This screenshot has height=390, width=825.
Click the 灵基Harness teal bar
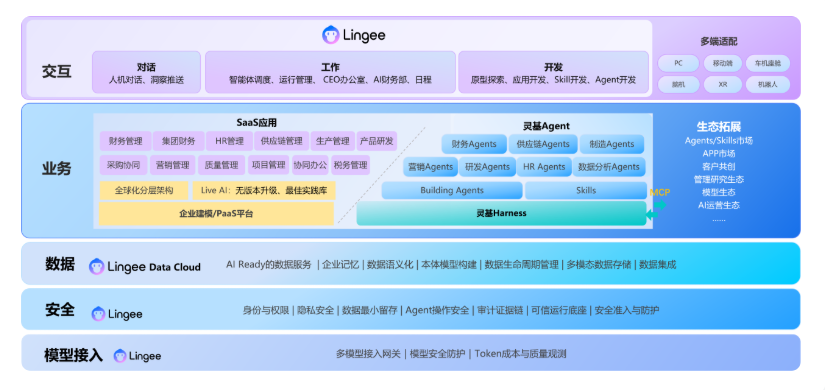501,213
